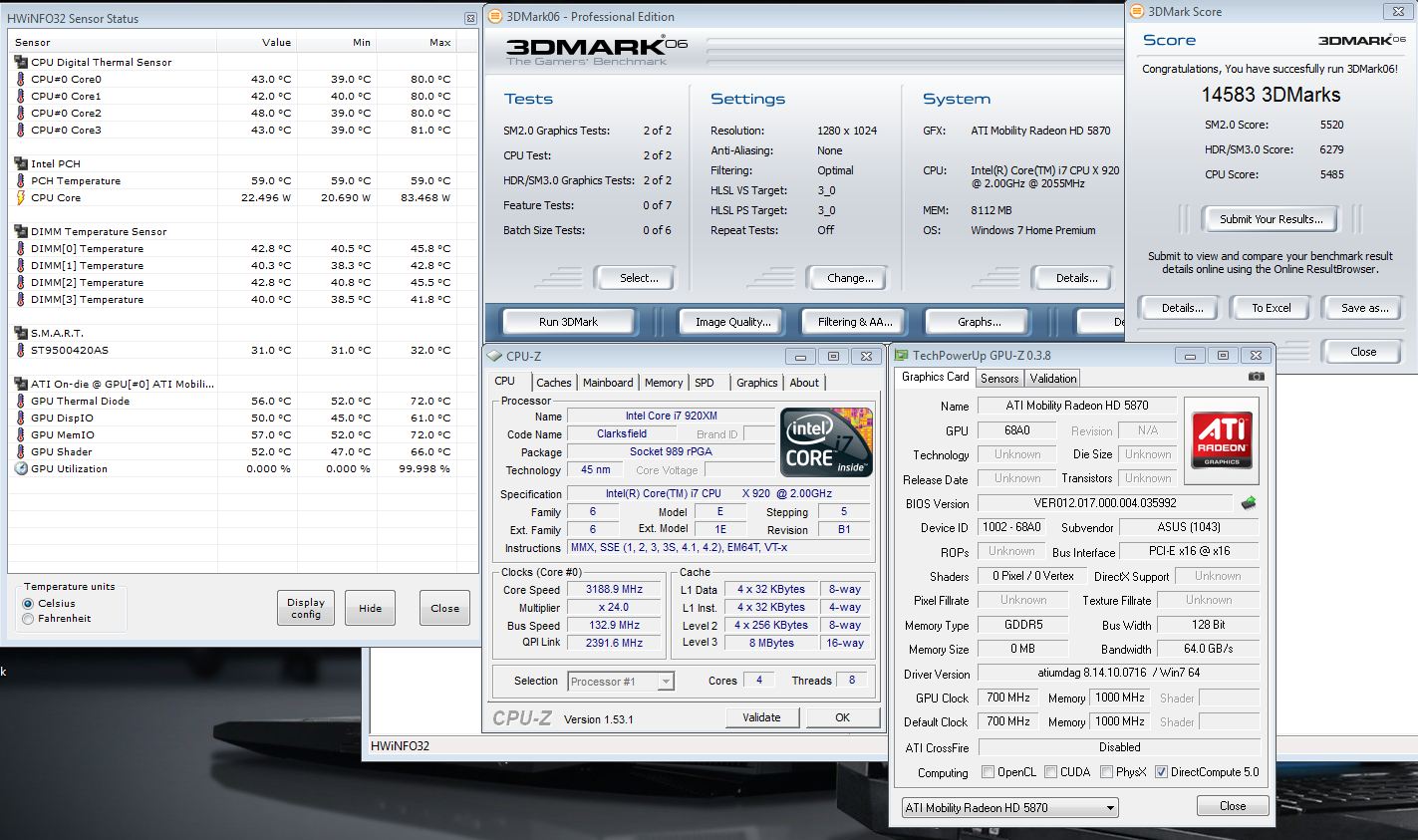Click the Graphs button in 3DMark06
The width and height of the screenshot is (1418, 840).
tap(979, 322)
